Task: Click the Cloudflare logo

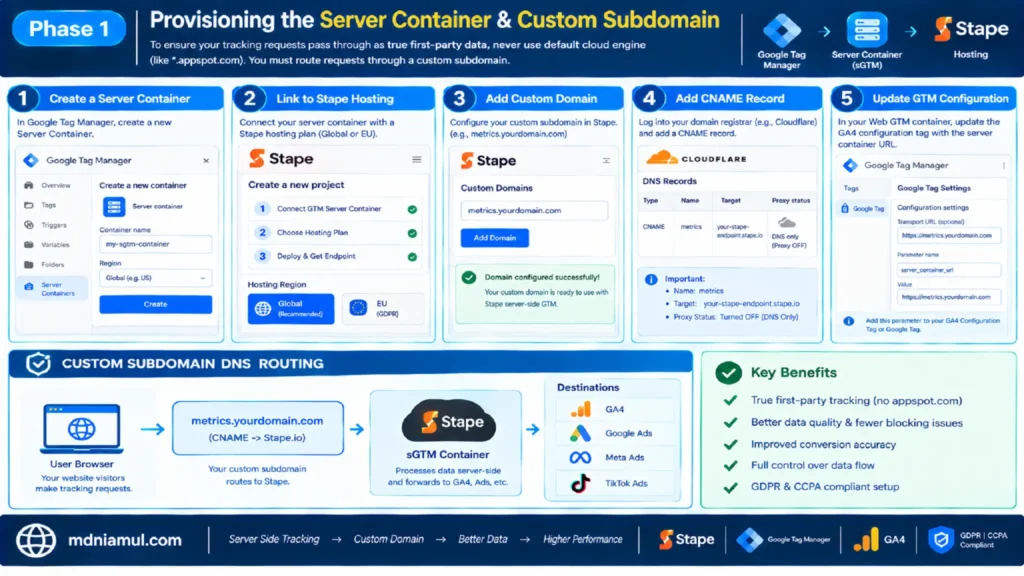Action: pyautogui.click(x=696, y=158)
